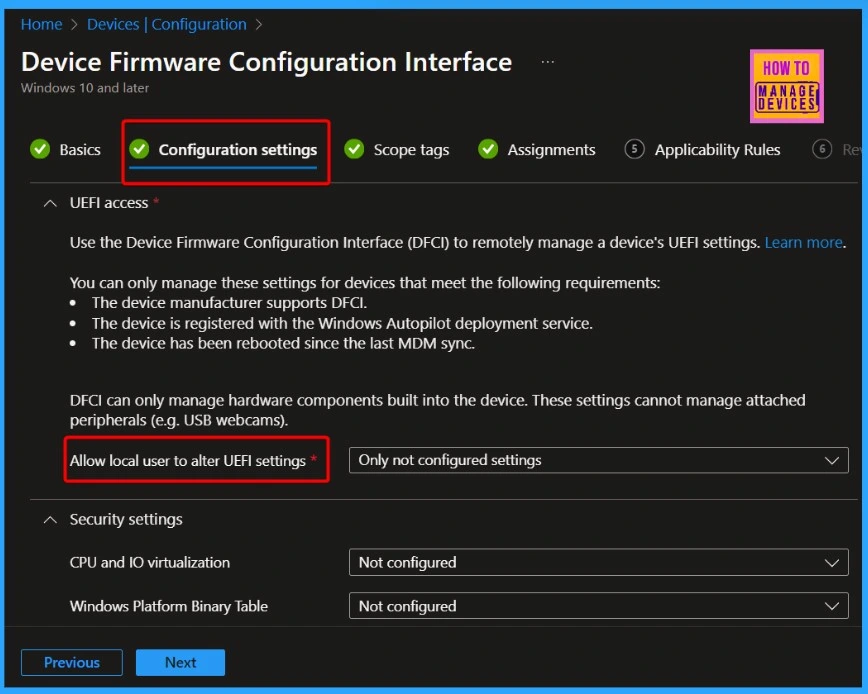Open Windows Platform Binary Table dropdown
This screenshot has height=694, width=868.
pyautogui.click(x=598, y=606)
